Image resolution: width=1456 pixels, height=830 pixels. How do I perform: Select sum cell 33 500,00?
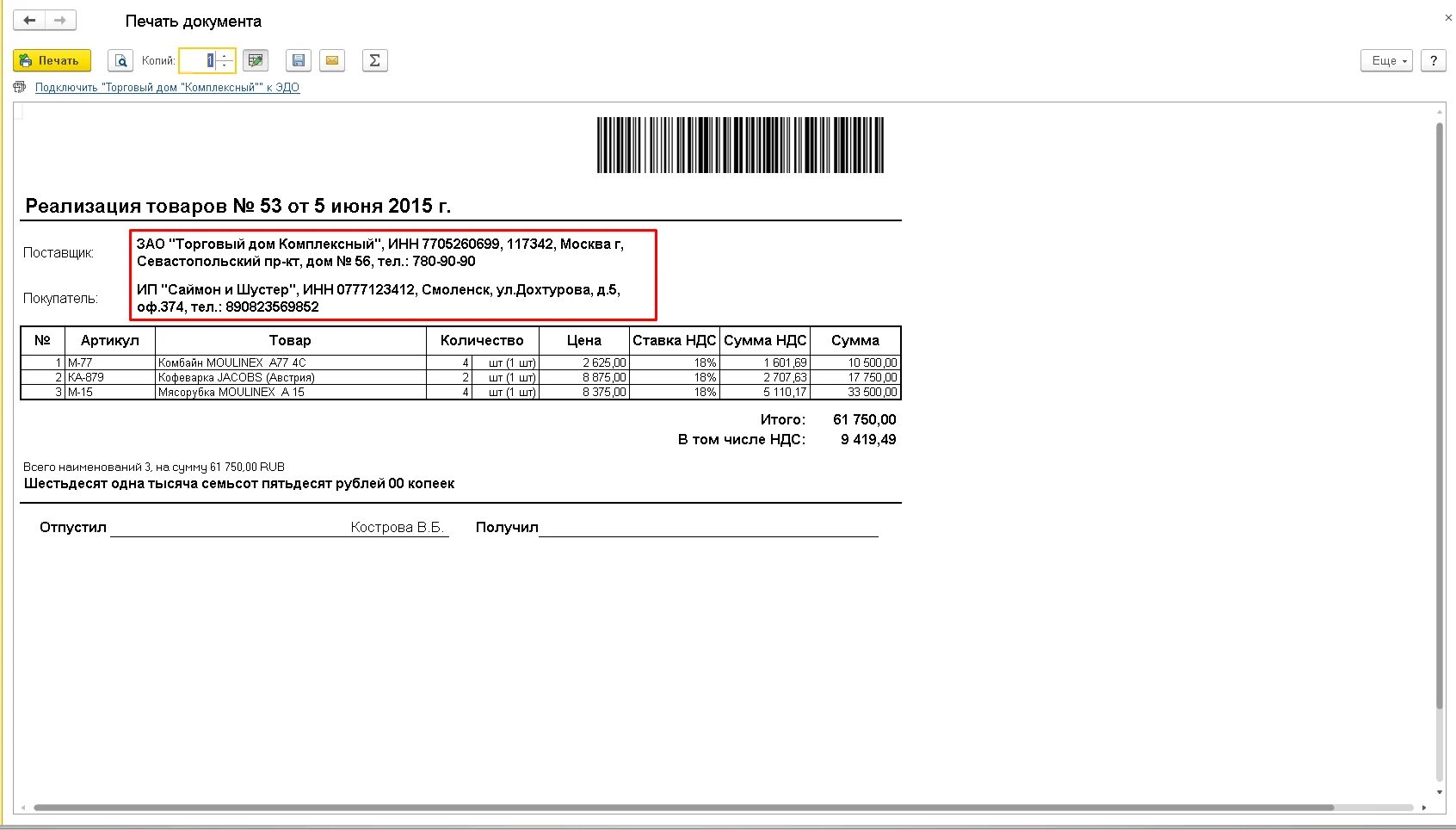pyautogui.click(x=855, y=392)
